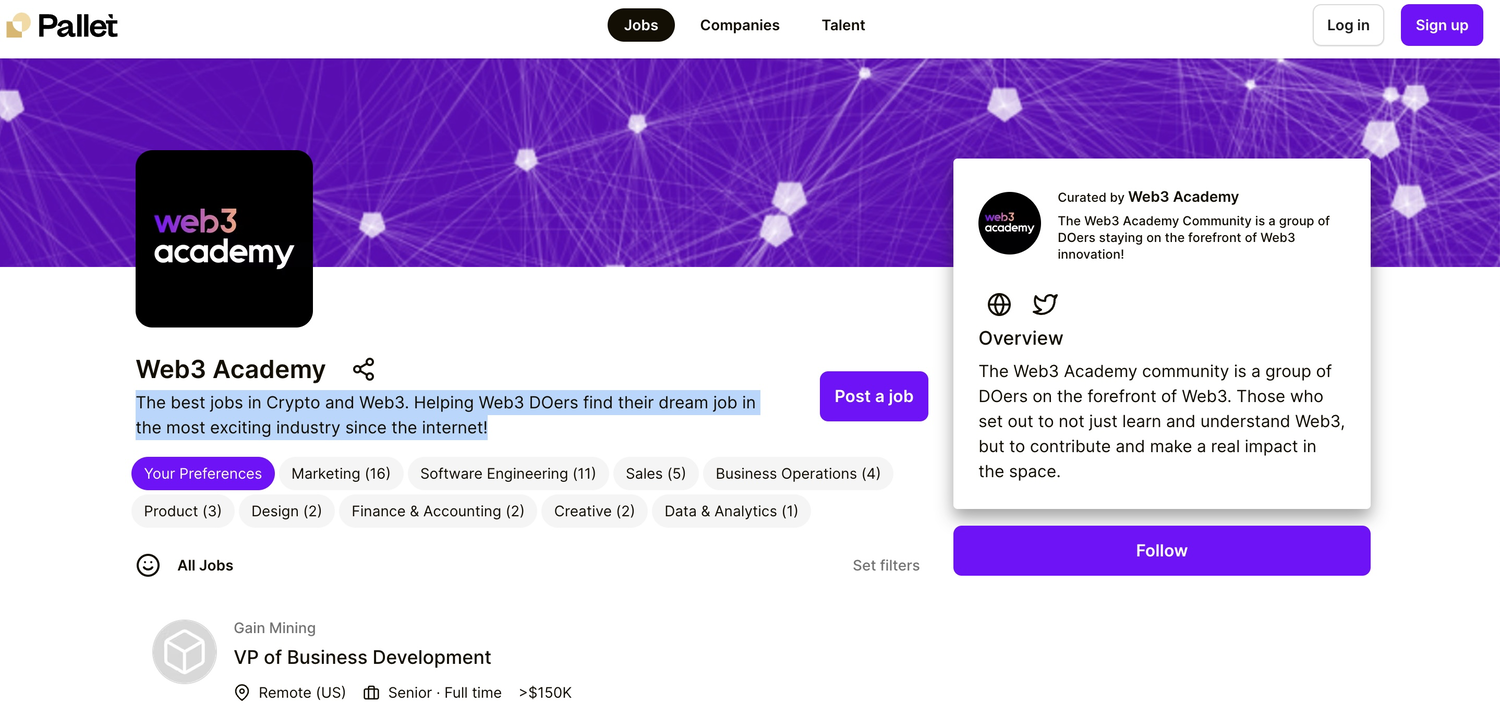Filter jobs by Sales (5)
This screenshot has width=1500, height=728.
[x=656, y=473]
